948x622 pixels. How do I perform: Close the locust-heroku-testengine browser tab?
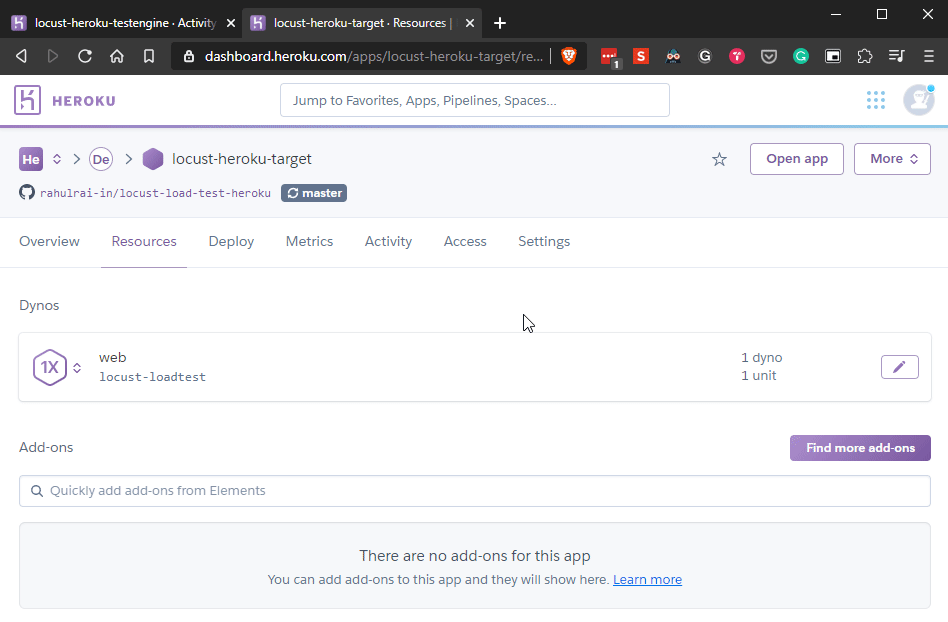230,23
